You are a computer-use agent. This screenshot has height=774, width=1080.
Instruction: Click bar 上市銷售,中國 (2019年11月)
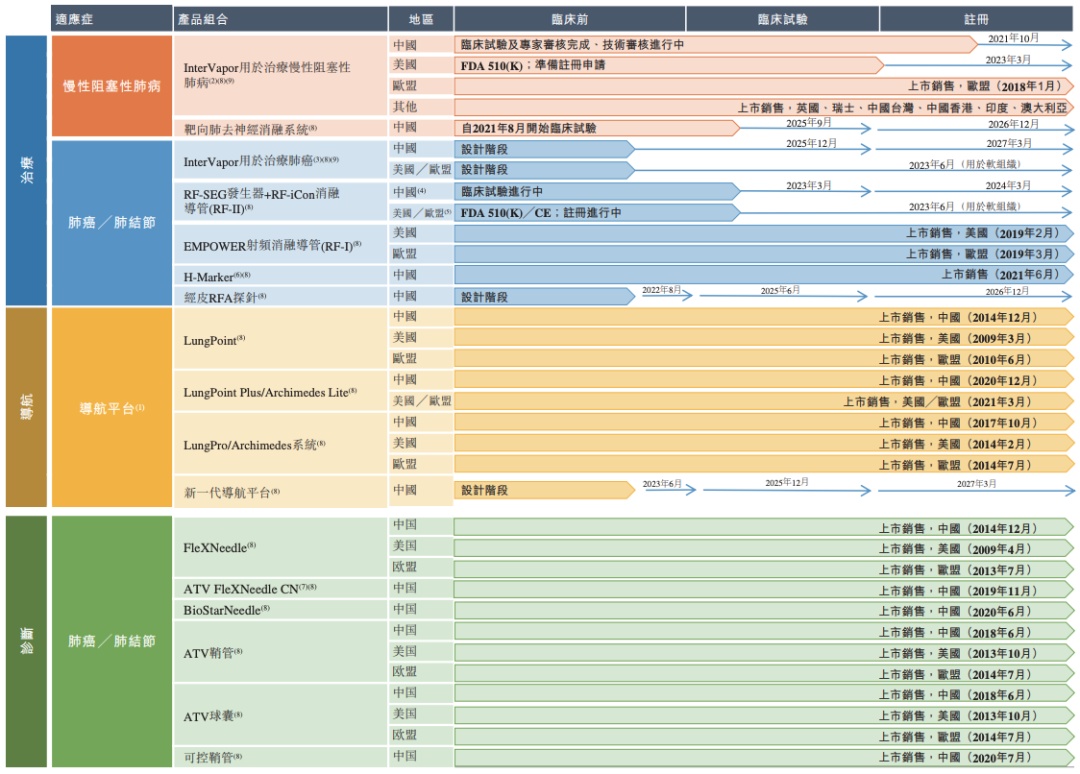click(x=764, y=591)
